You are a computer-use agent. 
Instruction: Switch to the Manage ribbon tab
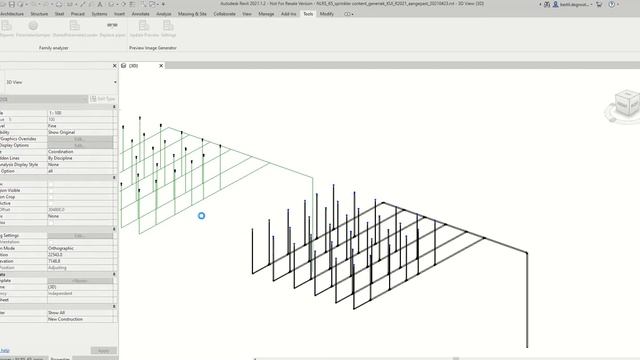[x=266, y=14]
